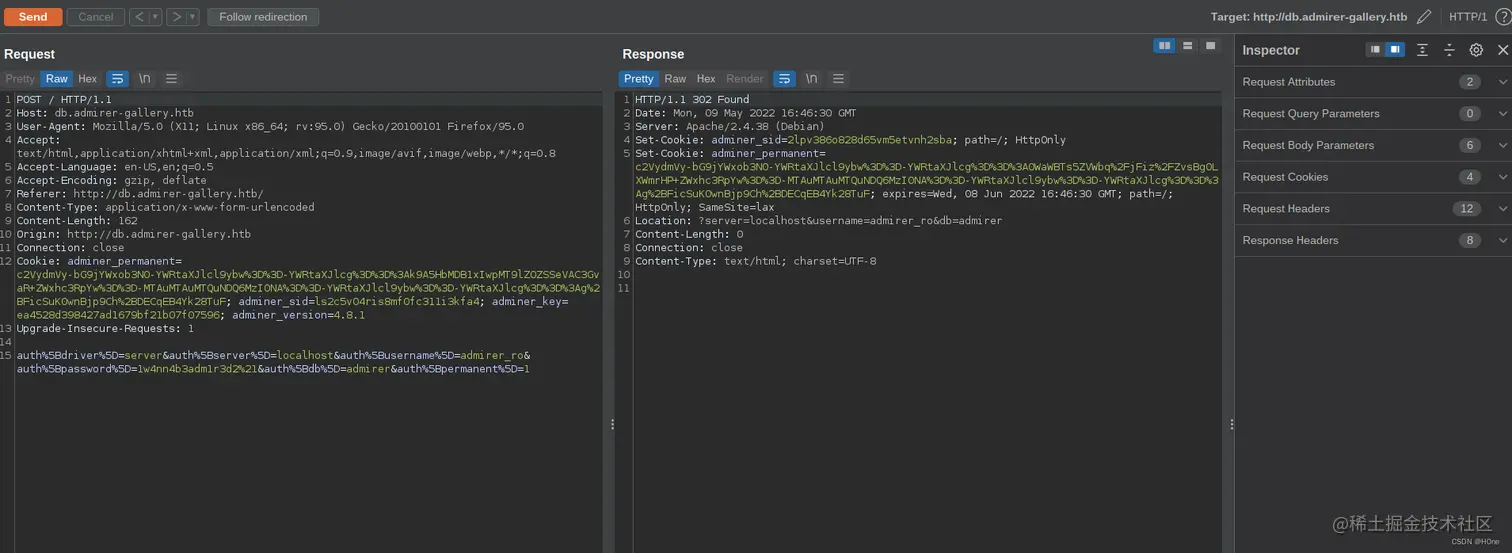Image resolution: width=1512 pixels, height=553 pixels.
Task: Click the Request Attributes label
Action: tap(1288, 82)
